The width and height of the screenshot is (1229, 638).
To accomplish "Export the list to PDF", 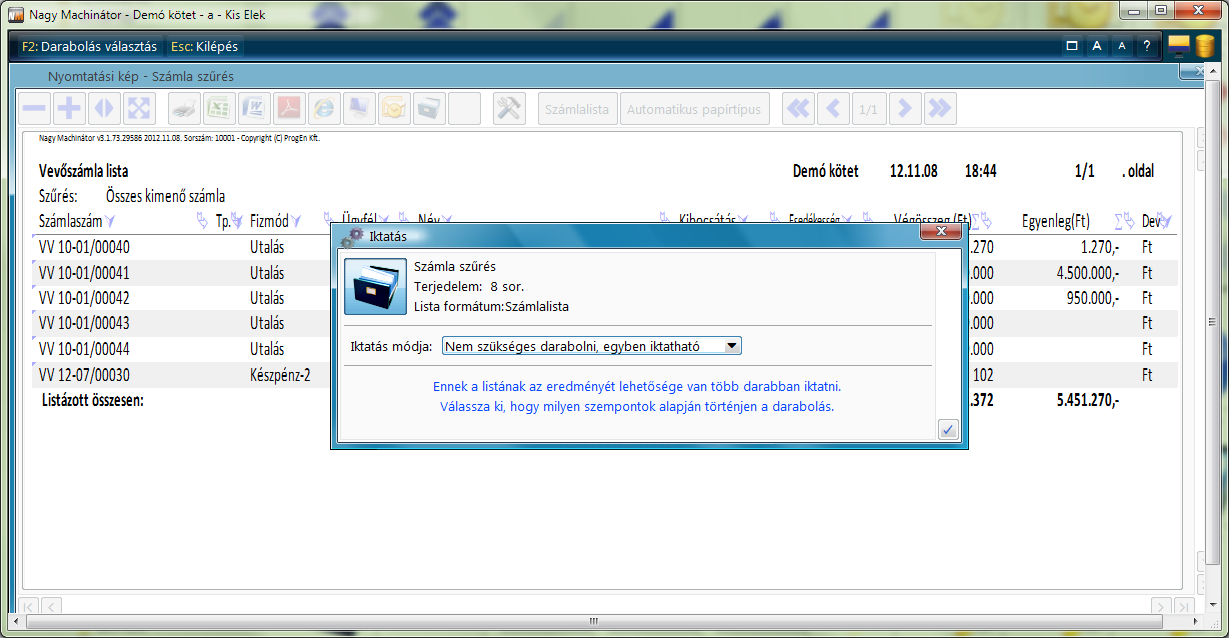I will point(290,109).
